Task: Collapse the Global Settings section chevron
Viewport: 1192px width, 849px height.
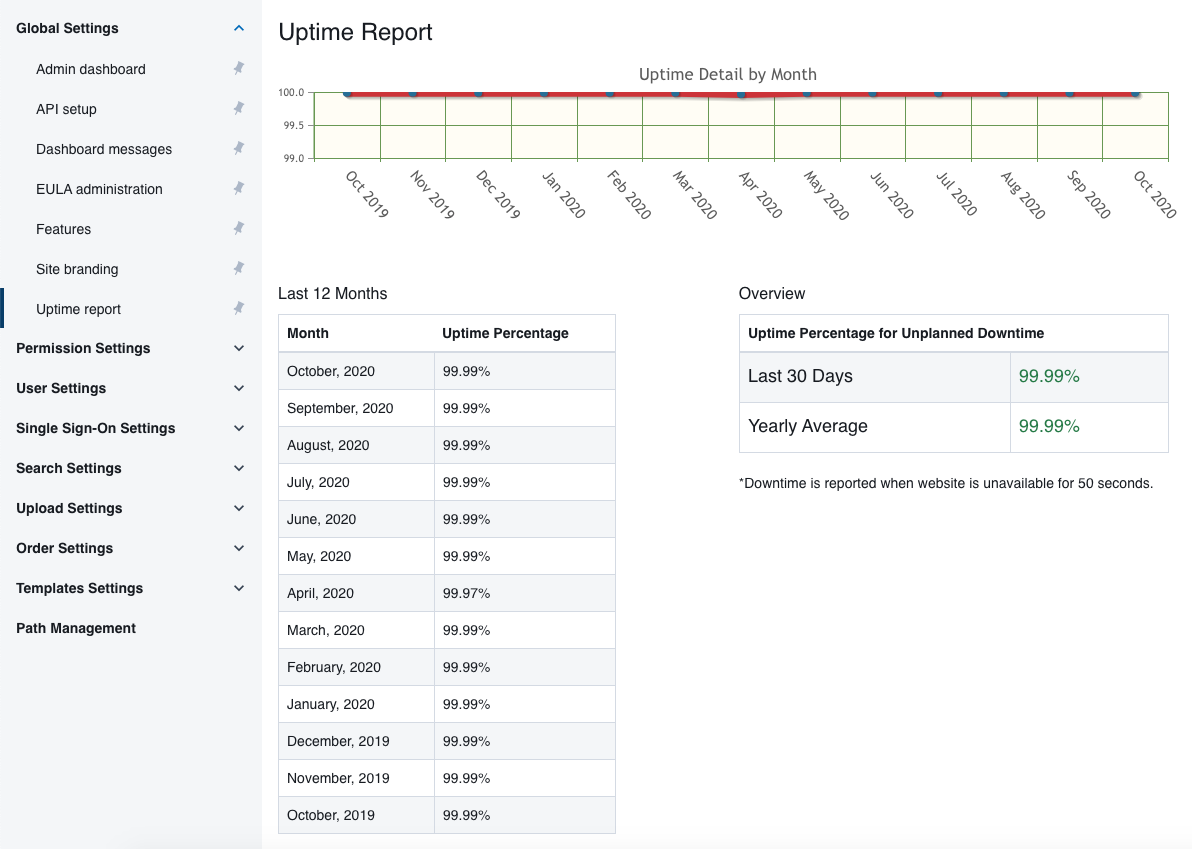Action: click(x=239, y=28)
